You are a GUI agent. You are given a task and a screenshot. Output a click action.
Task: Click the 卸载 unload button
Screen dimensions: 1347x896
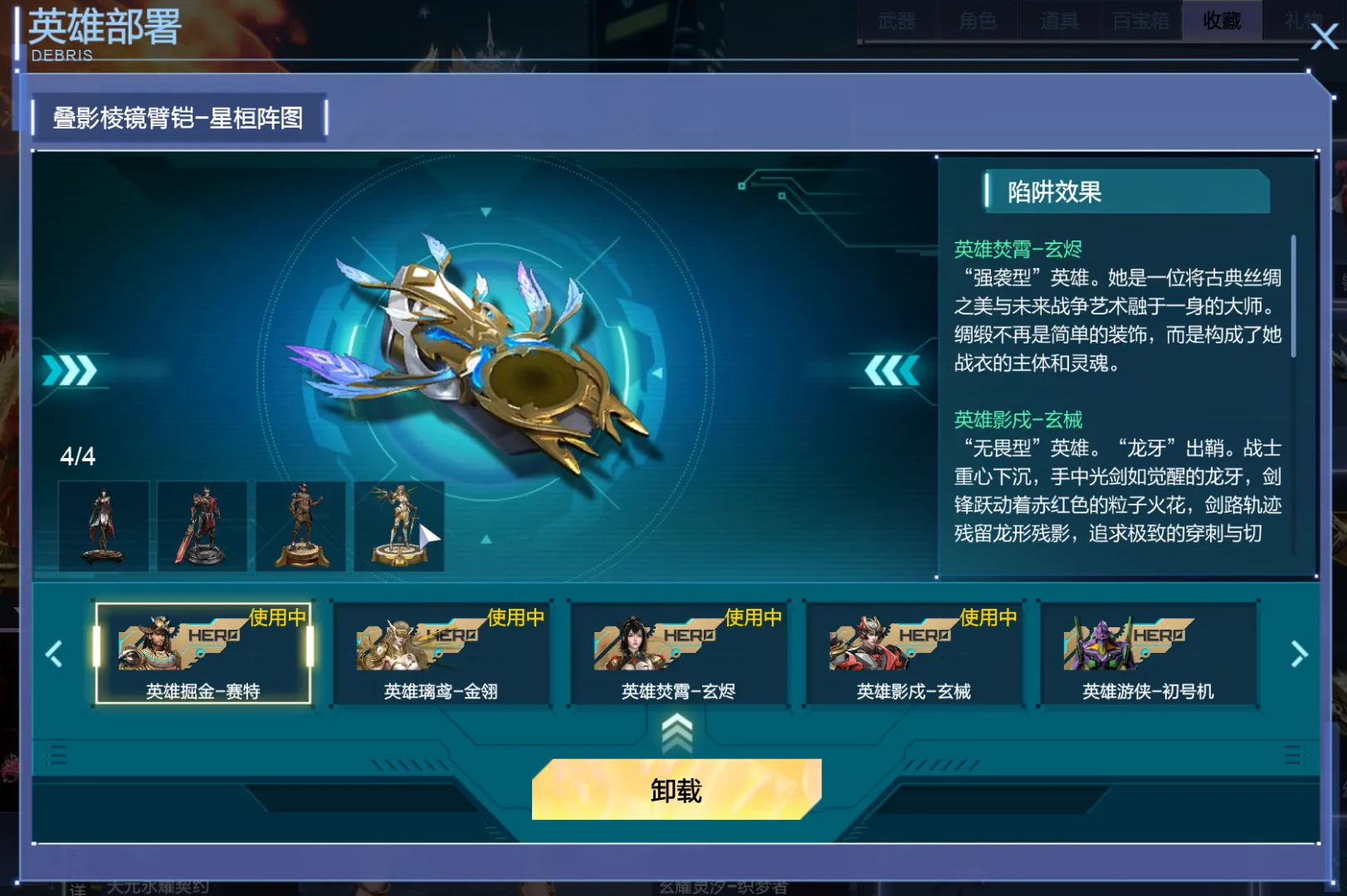676,790
